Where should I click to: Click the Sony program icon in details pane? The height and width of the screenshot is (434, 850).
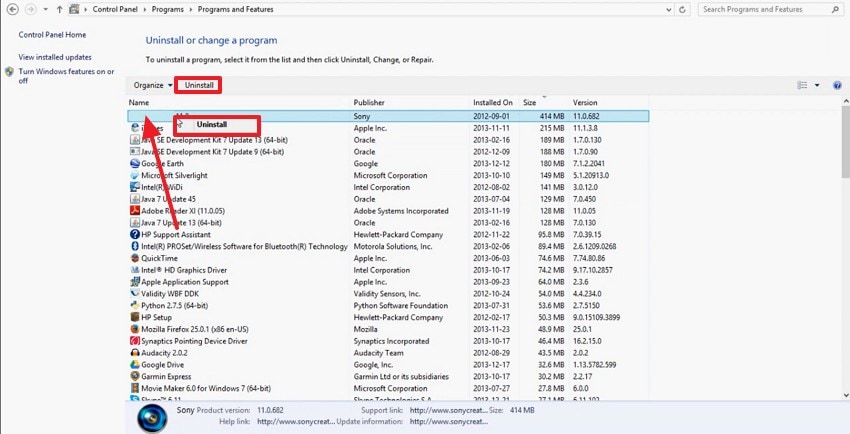tap(152, 418)
